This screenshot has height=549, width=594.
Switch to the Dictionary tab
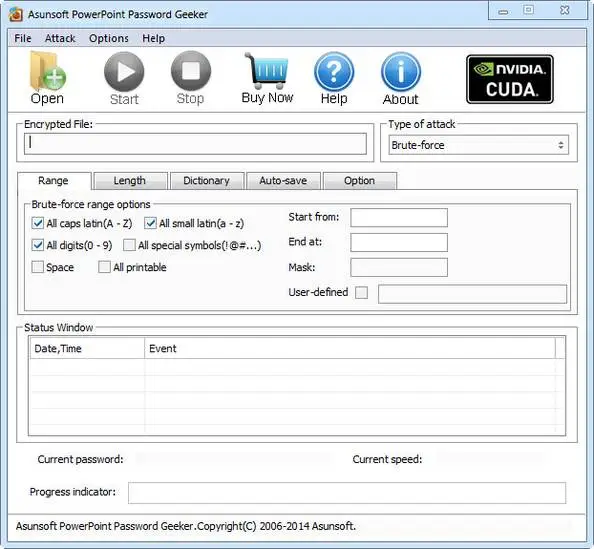[207, 181]
